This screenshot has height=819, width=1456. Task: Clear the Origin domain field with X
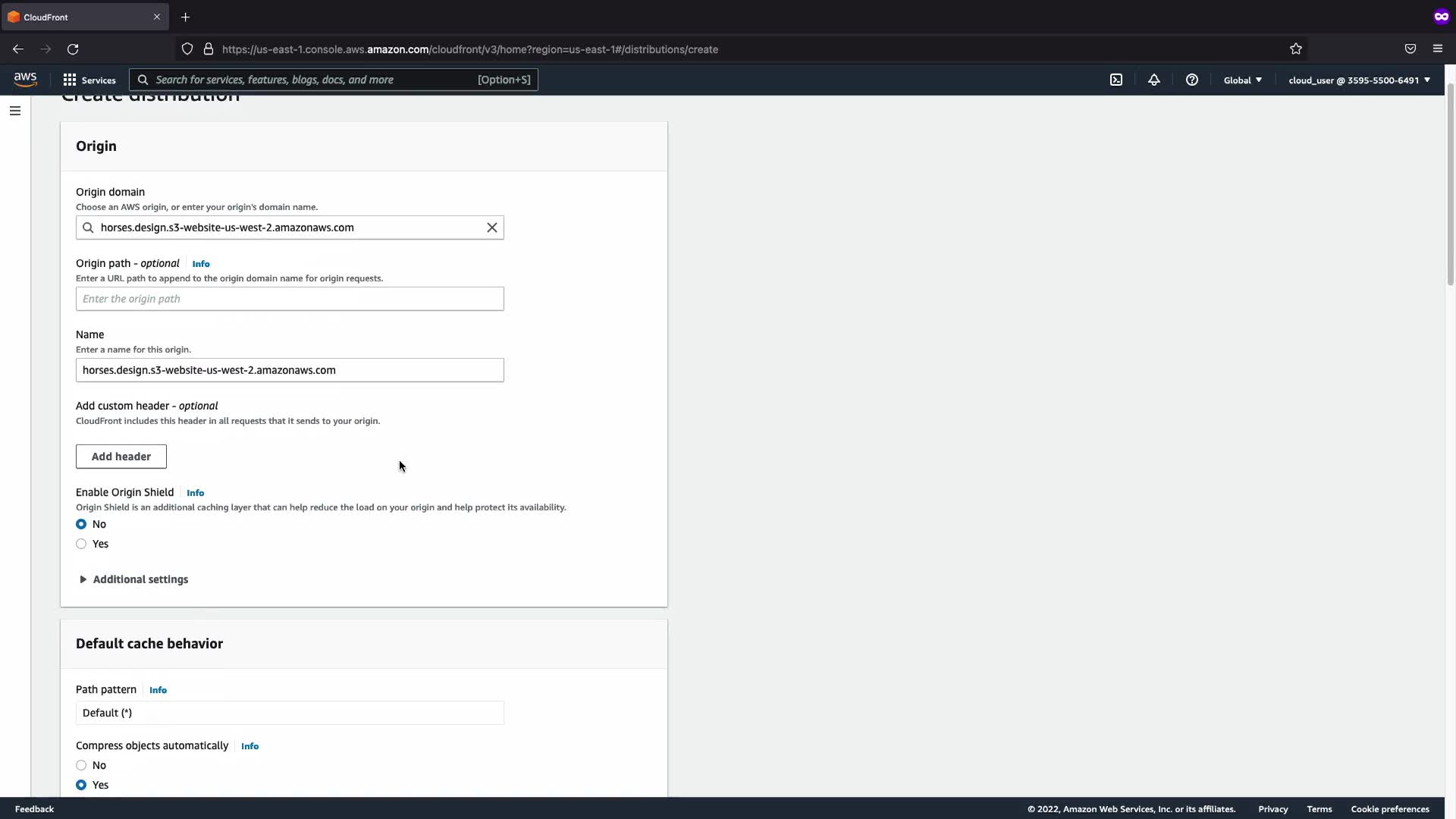click(x=492, y=227)
